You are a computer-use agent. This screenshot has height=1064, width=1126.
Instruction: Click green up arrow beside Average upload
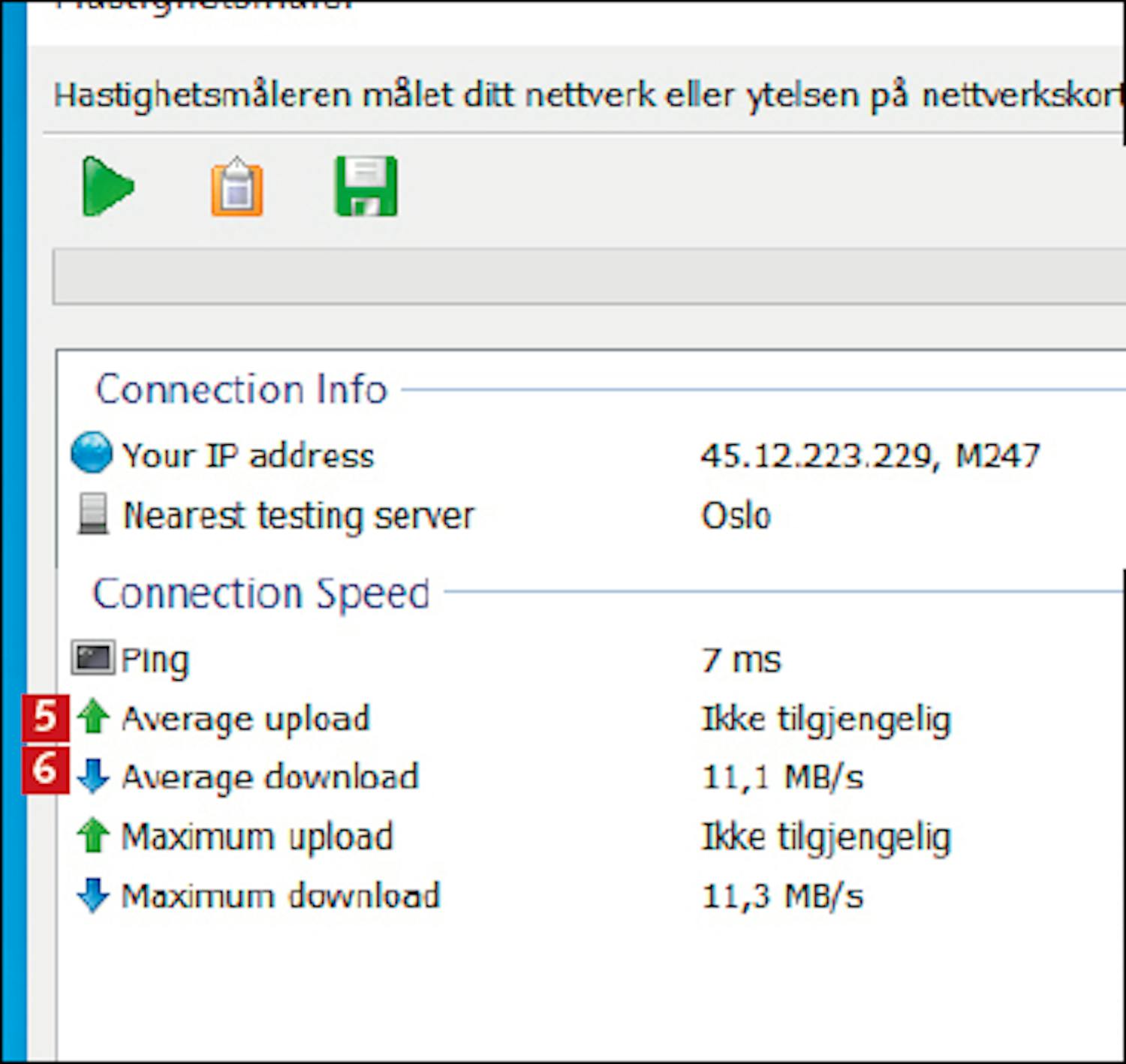coord(94,716)
